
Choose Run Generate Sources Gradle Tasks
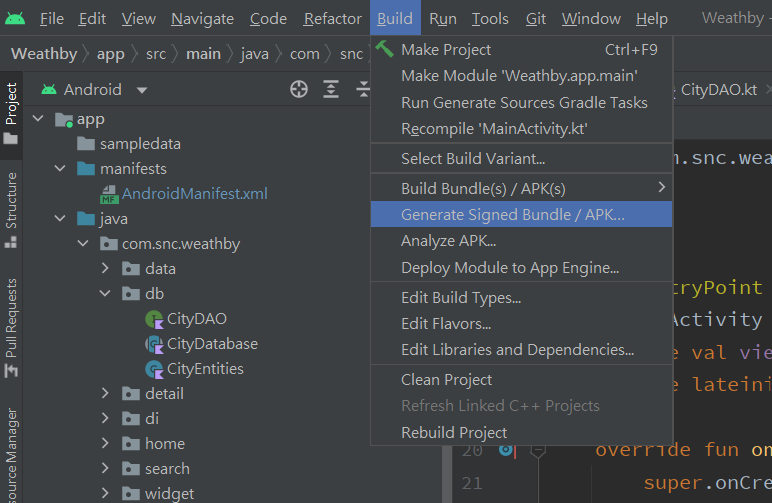click(x=521, y=102)
